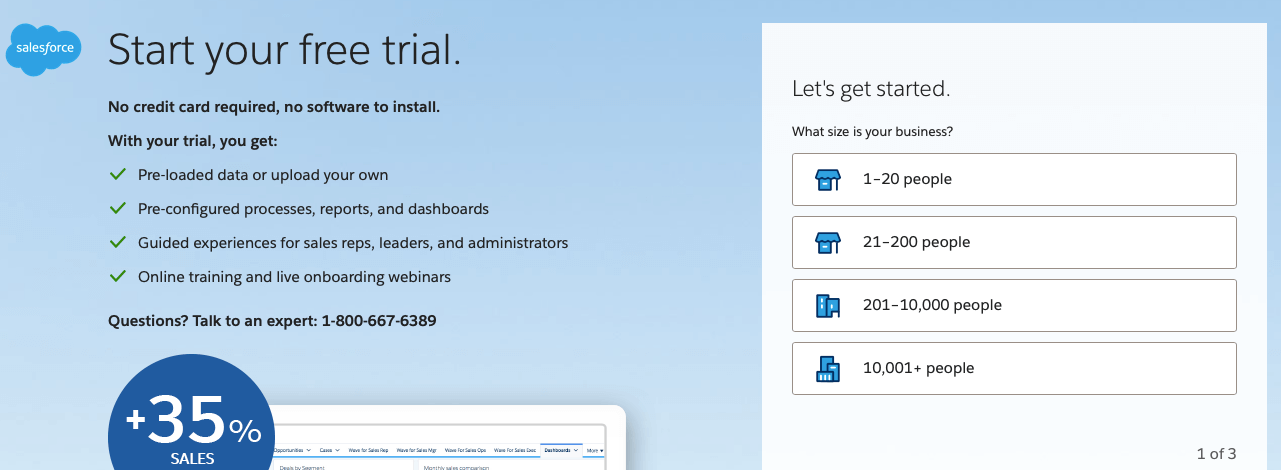Click the +35% Sales badge

(x=191, y=412)
